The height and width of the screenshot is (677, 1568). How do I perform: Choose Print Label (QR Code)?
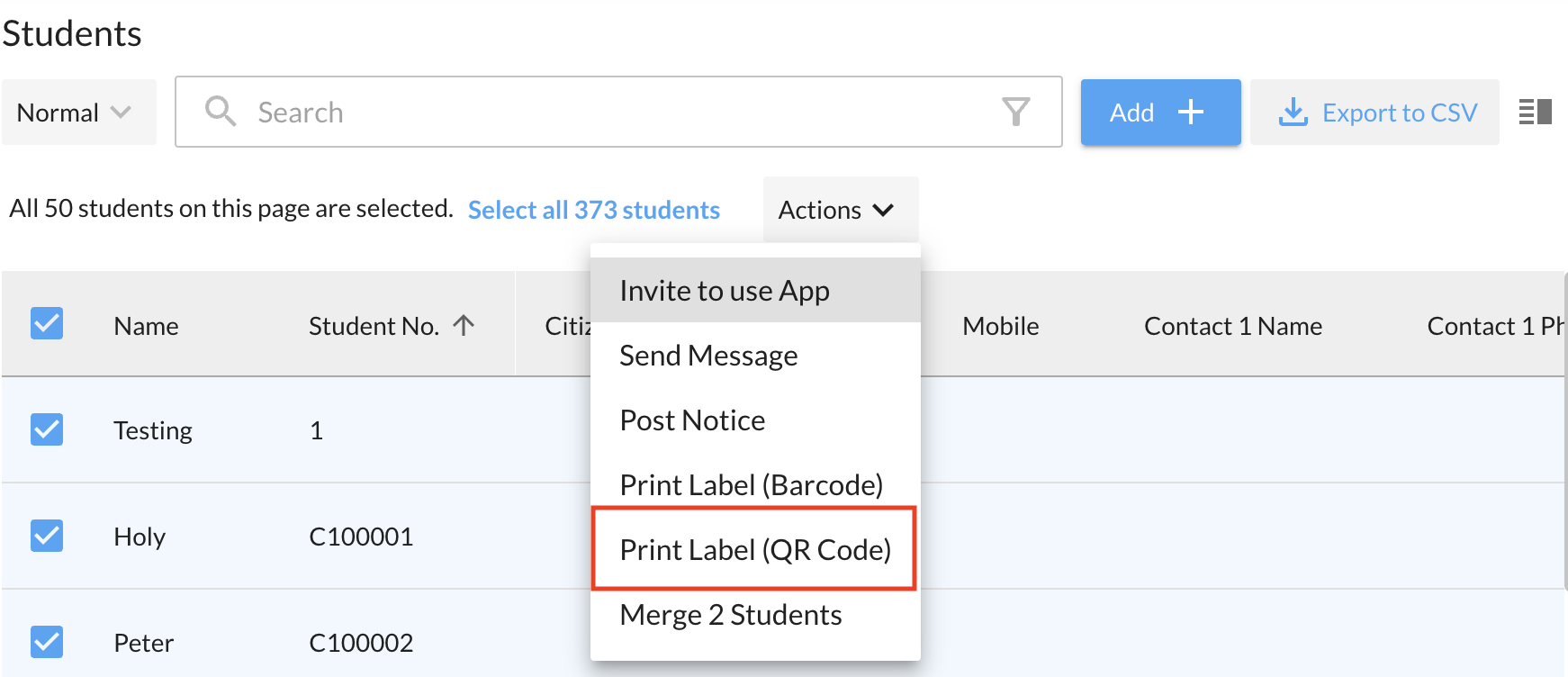point(754,549)
